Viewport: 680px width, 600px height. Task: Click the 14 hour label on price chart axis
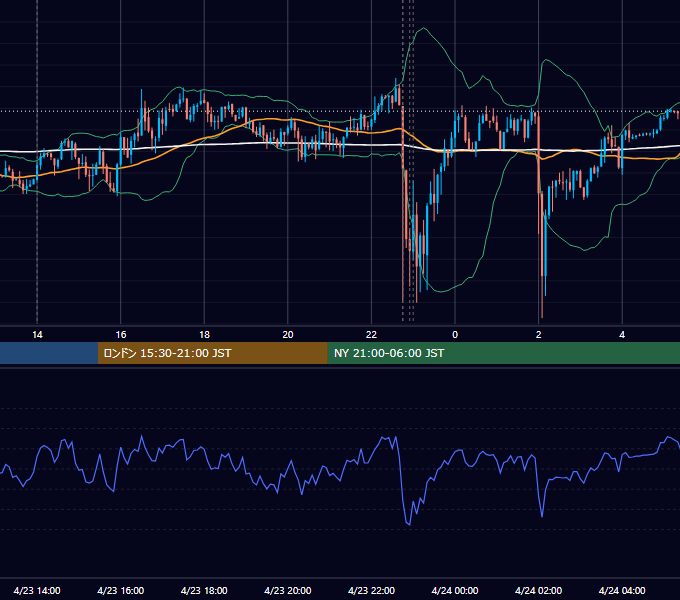(x=37, y=335)
